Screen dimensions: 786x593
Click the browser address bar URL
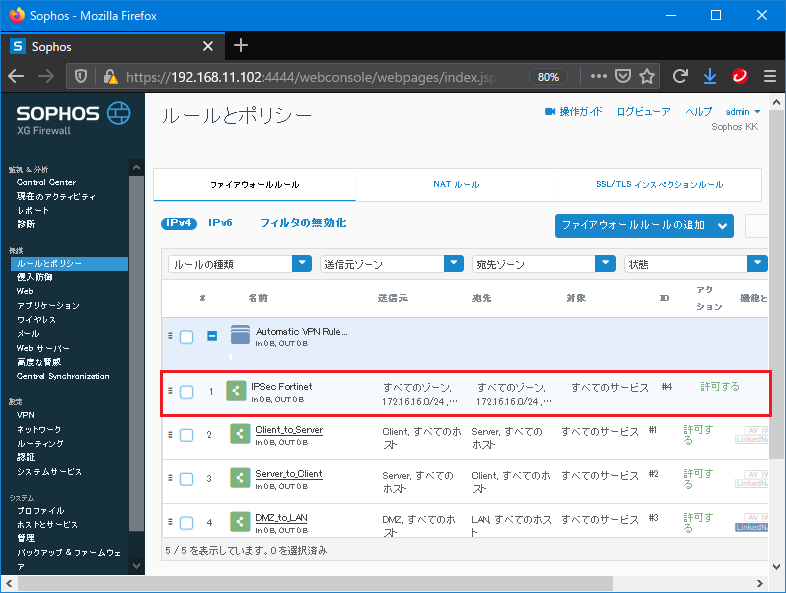311,77
